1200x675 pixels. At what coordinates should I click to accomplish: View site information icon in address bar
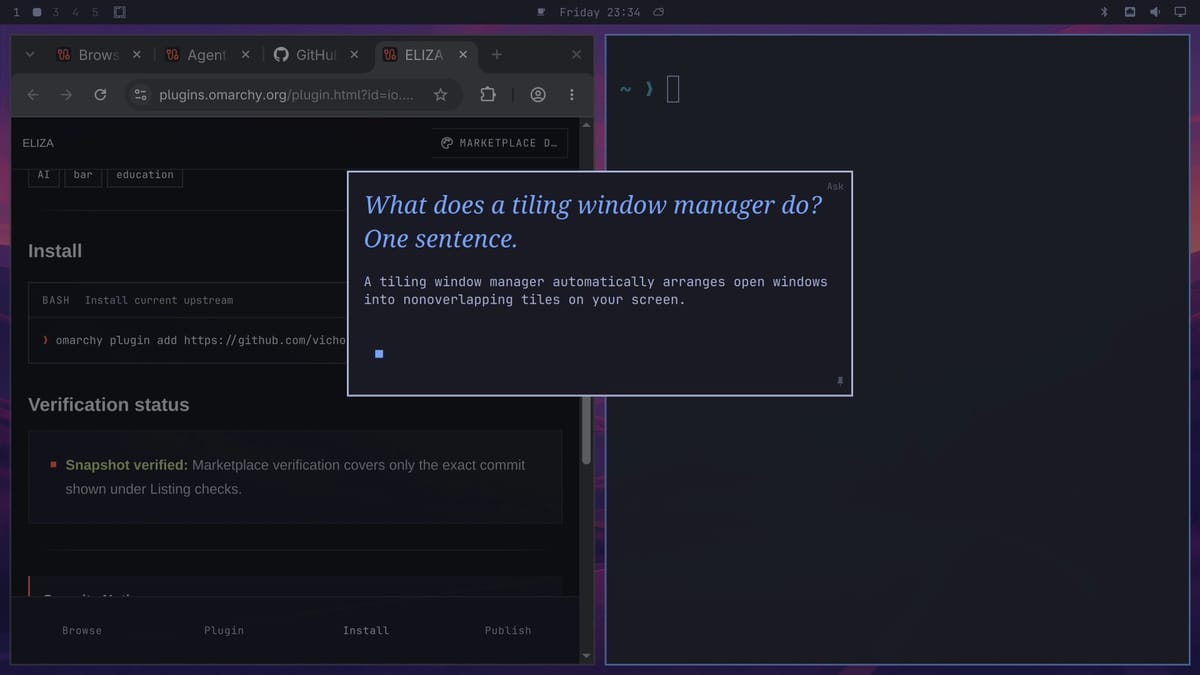pyautogui.click(x=141, y=95)
